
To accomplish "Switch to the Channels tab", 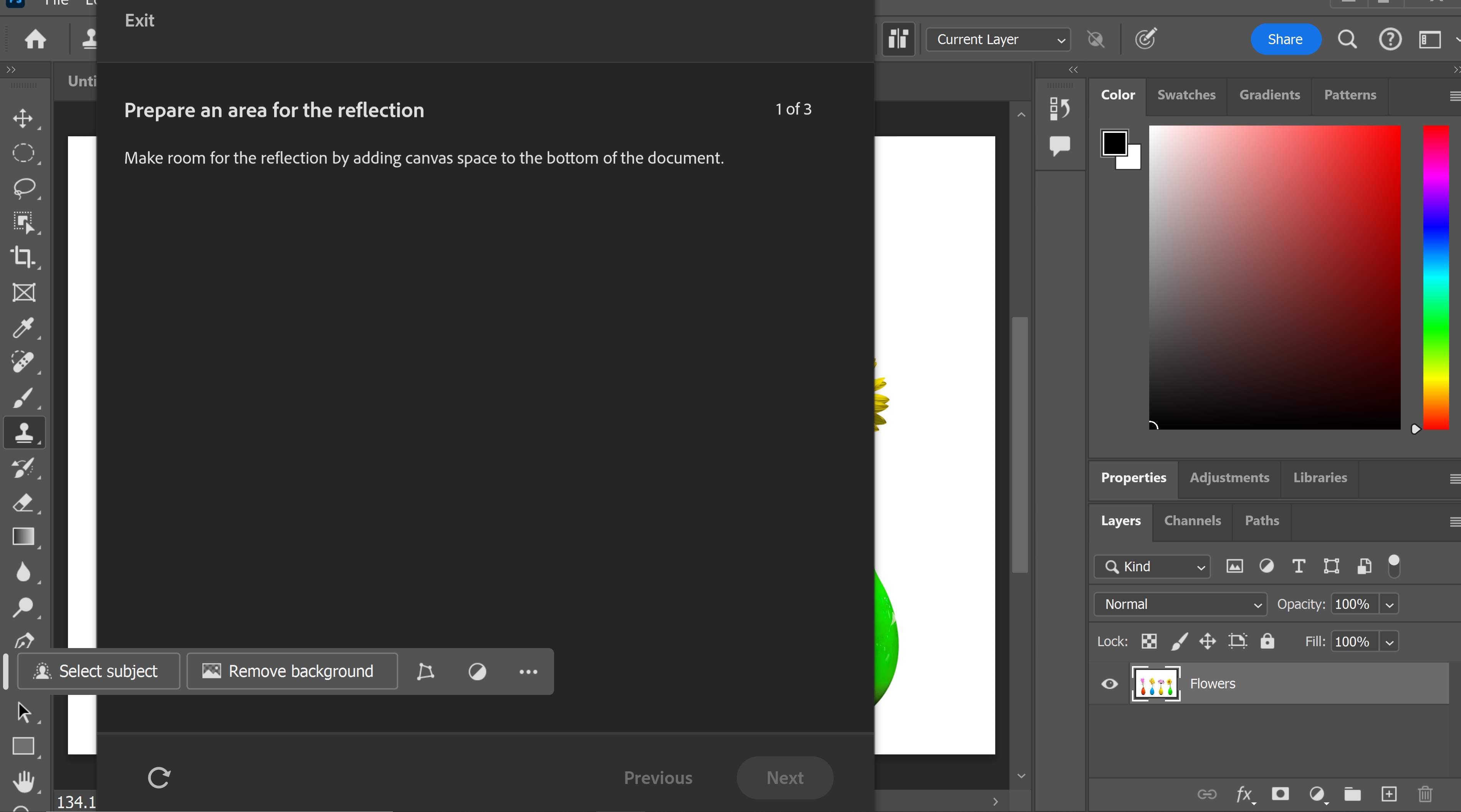I will point(1193,521).
